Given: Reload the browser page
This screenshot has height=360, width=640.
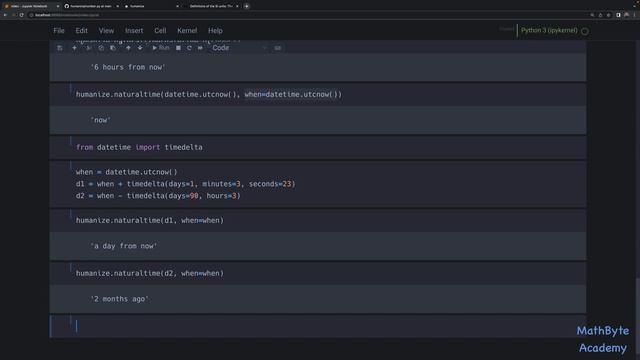Looking at the screenshot, I should tap(21, 15).
